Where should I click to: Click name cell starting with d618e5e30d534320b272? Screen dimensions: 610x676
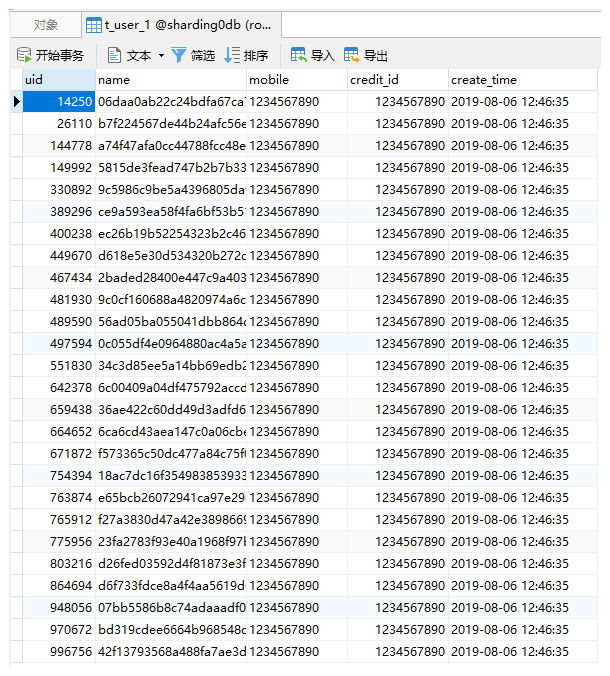pos(171,256)
